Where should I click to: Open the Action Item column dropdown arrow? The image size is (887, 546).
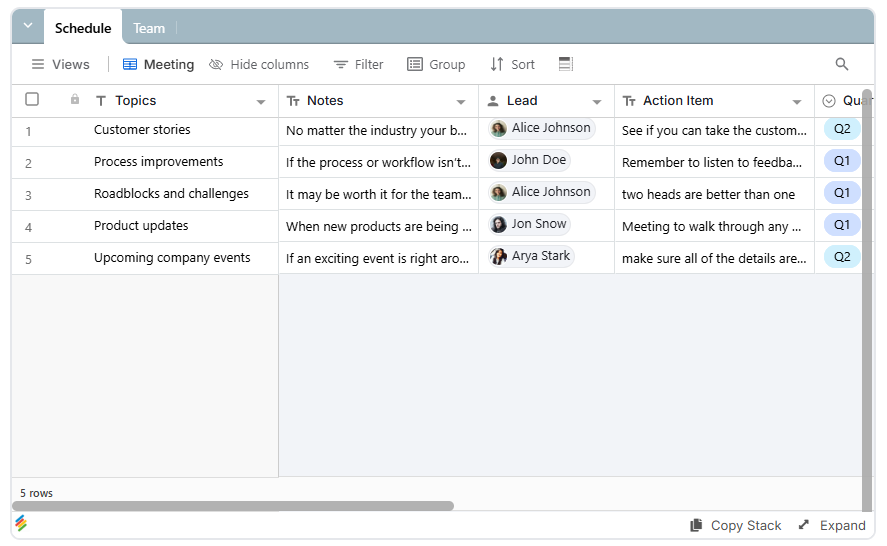[x=797, y=102]
